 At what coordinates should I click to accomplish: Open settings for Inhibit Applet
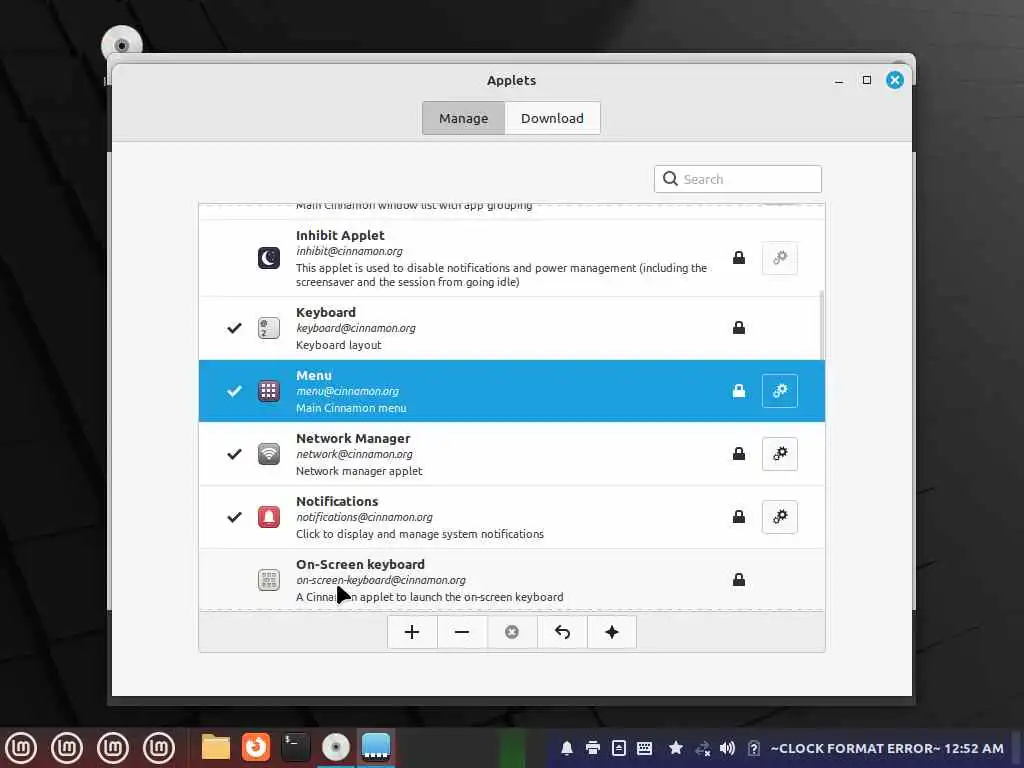click(779, 258)
